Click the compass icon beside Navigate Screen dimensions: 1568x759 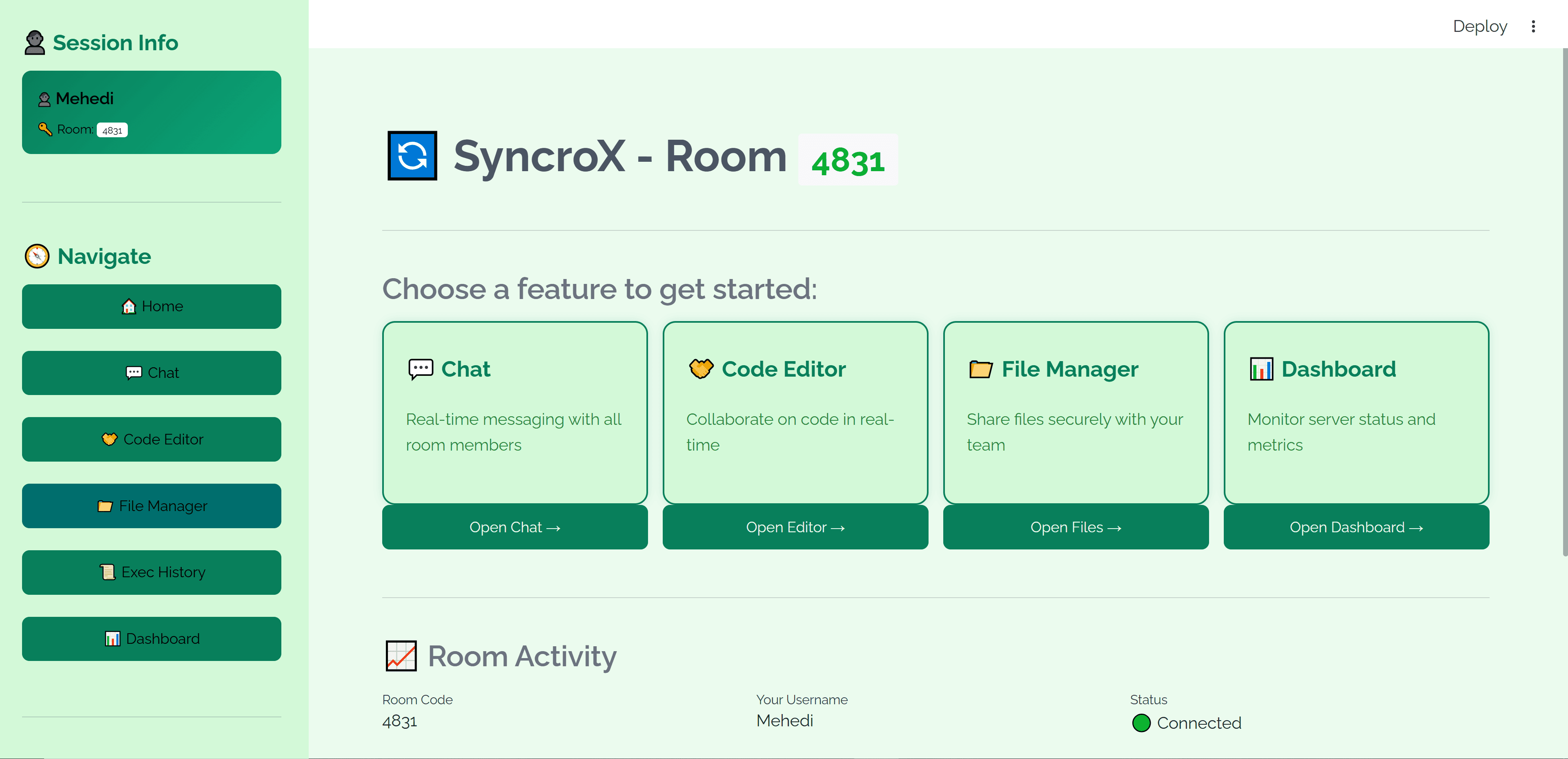[37, 256]
